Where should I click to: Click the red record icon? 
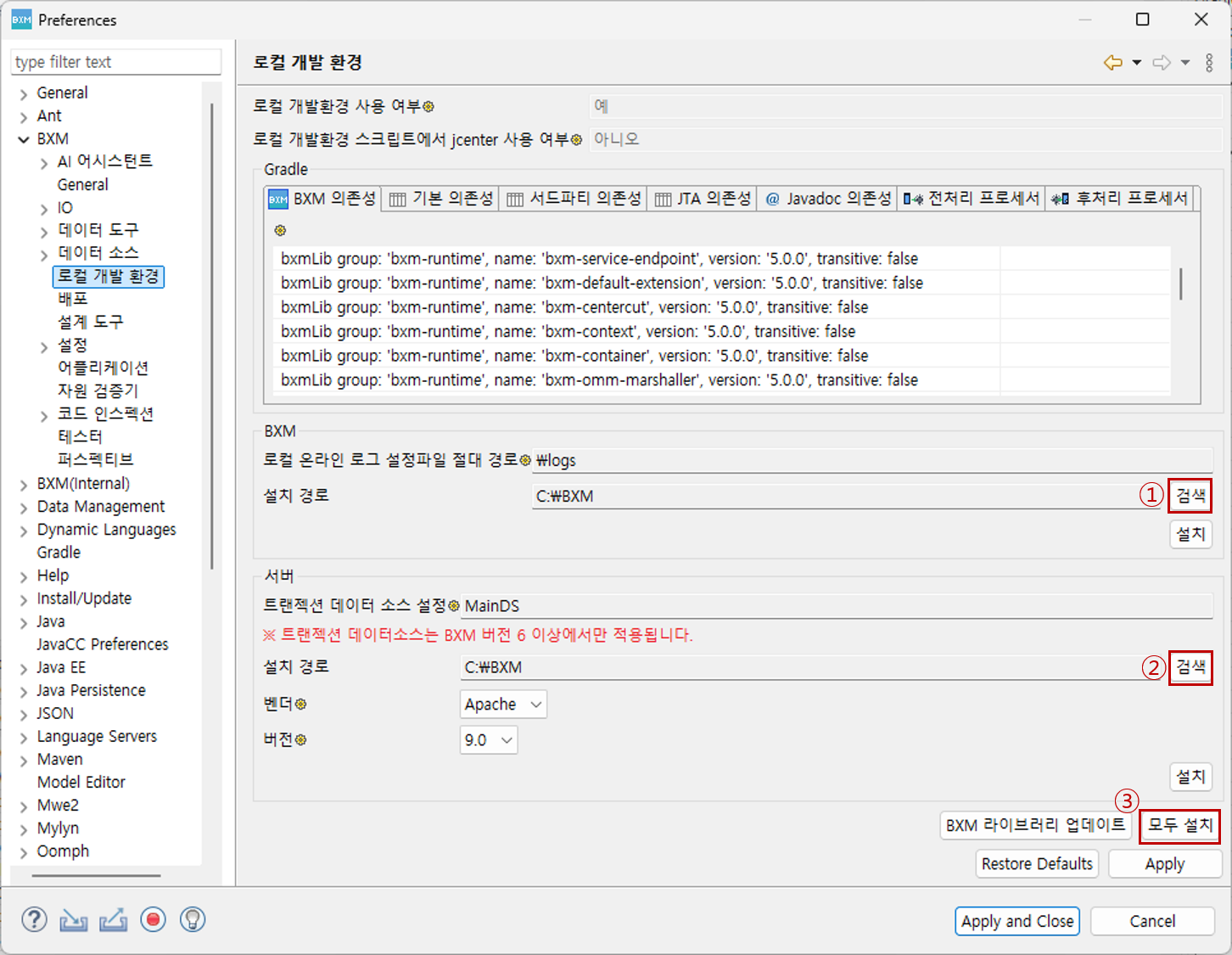(x=153, y=919)
